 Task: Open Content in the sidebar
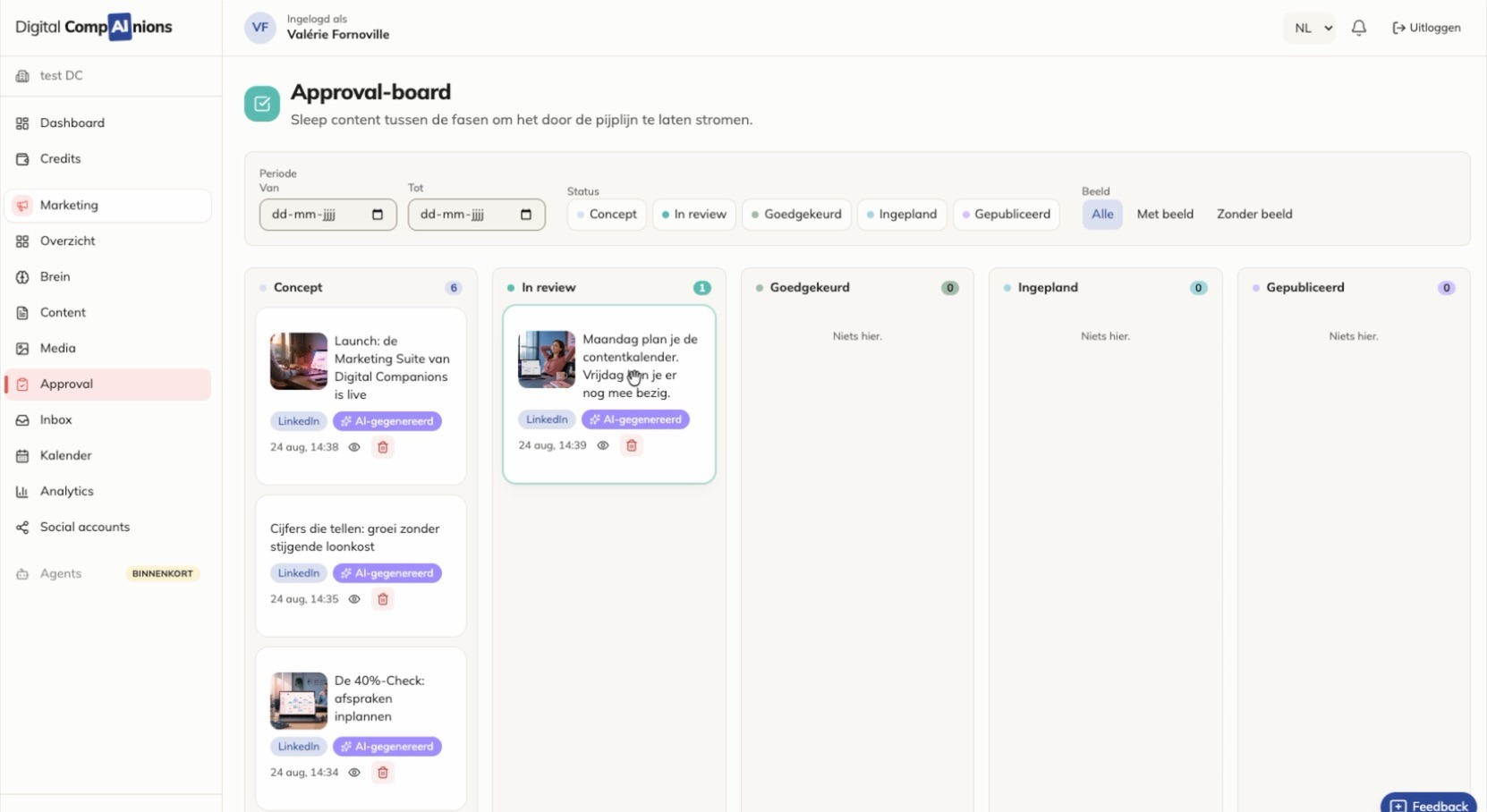[x=108, y=313]
